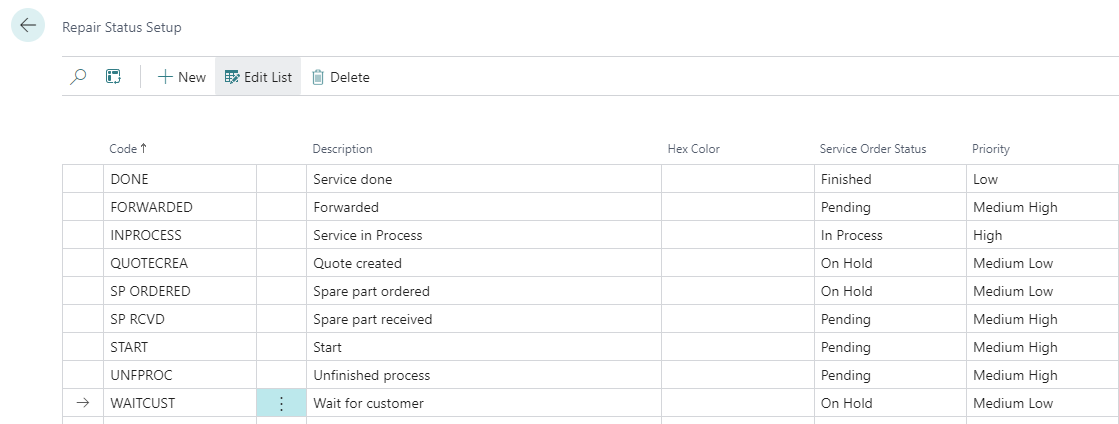1119x424 pixels.
Task: Click the New plus button
Action: coord(181,77)
